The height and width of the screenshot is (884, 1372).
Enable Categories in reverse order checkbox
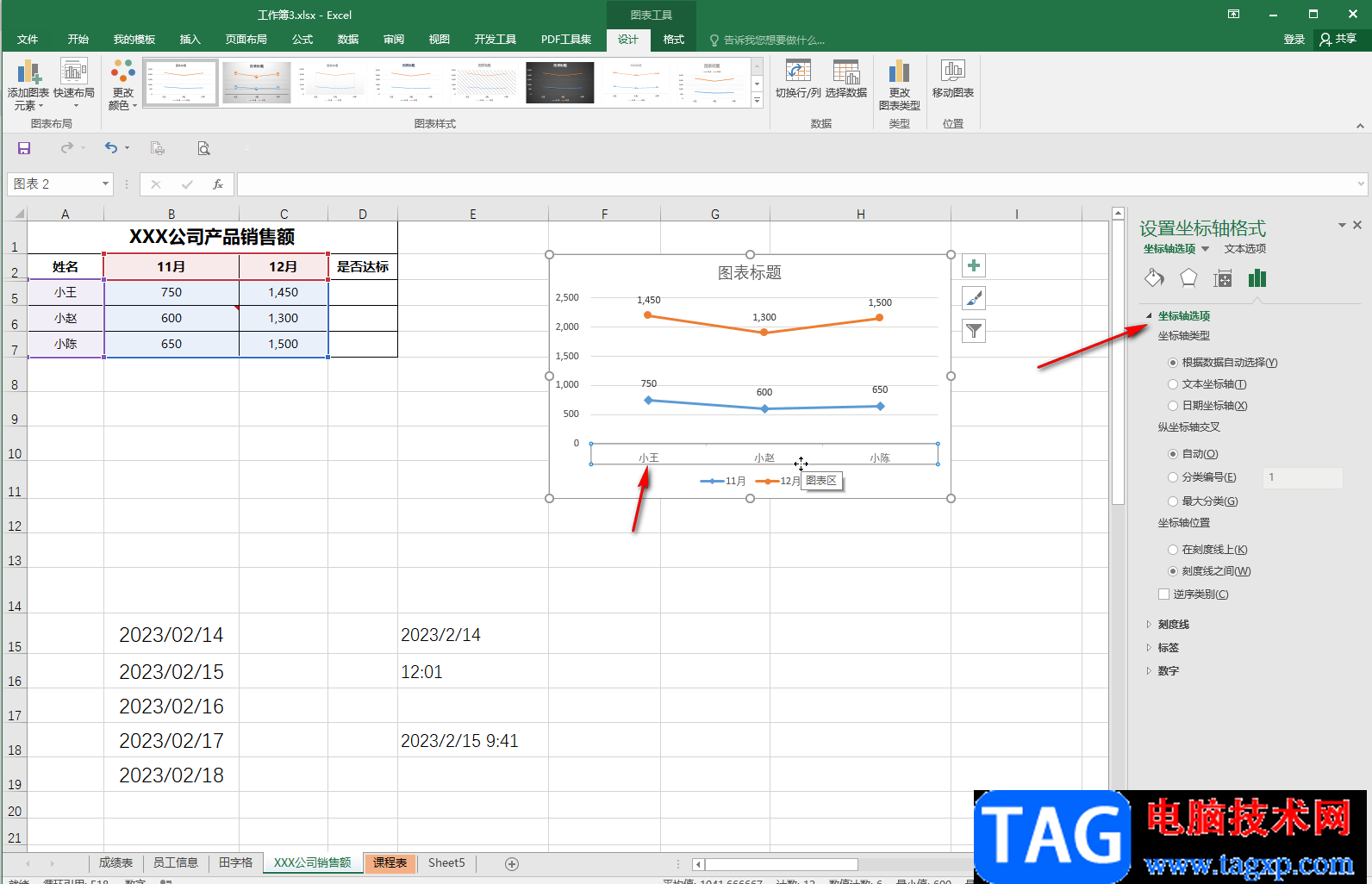tap(1164, 595)
